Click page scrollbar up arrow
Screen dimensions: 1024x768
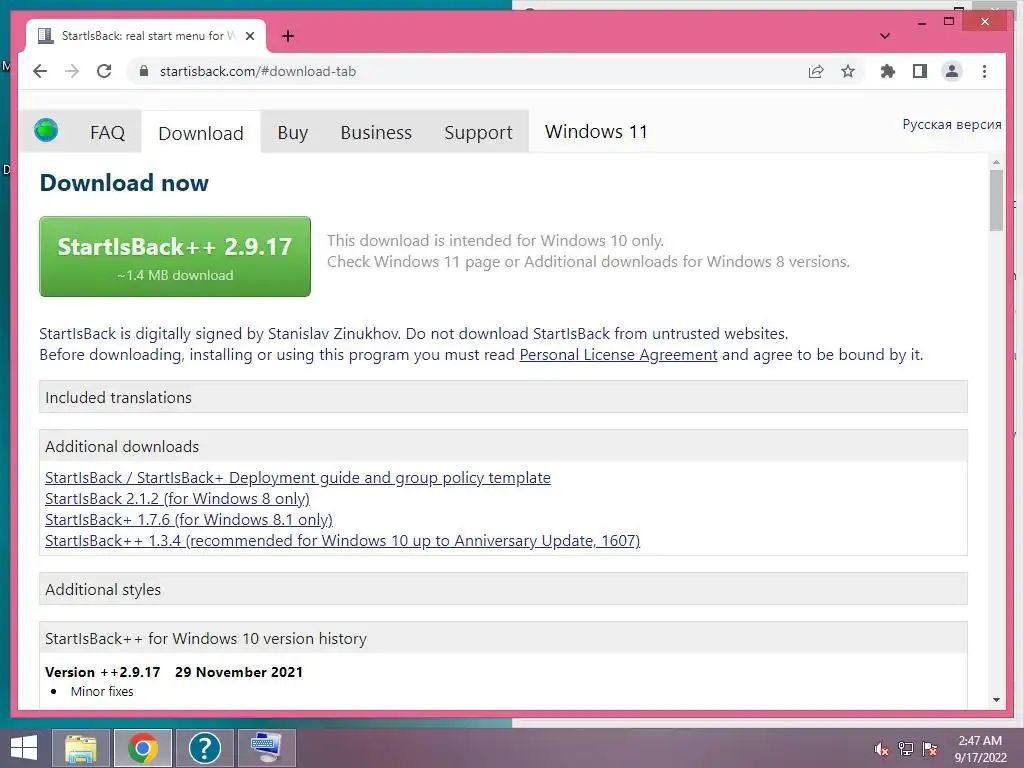996,162
